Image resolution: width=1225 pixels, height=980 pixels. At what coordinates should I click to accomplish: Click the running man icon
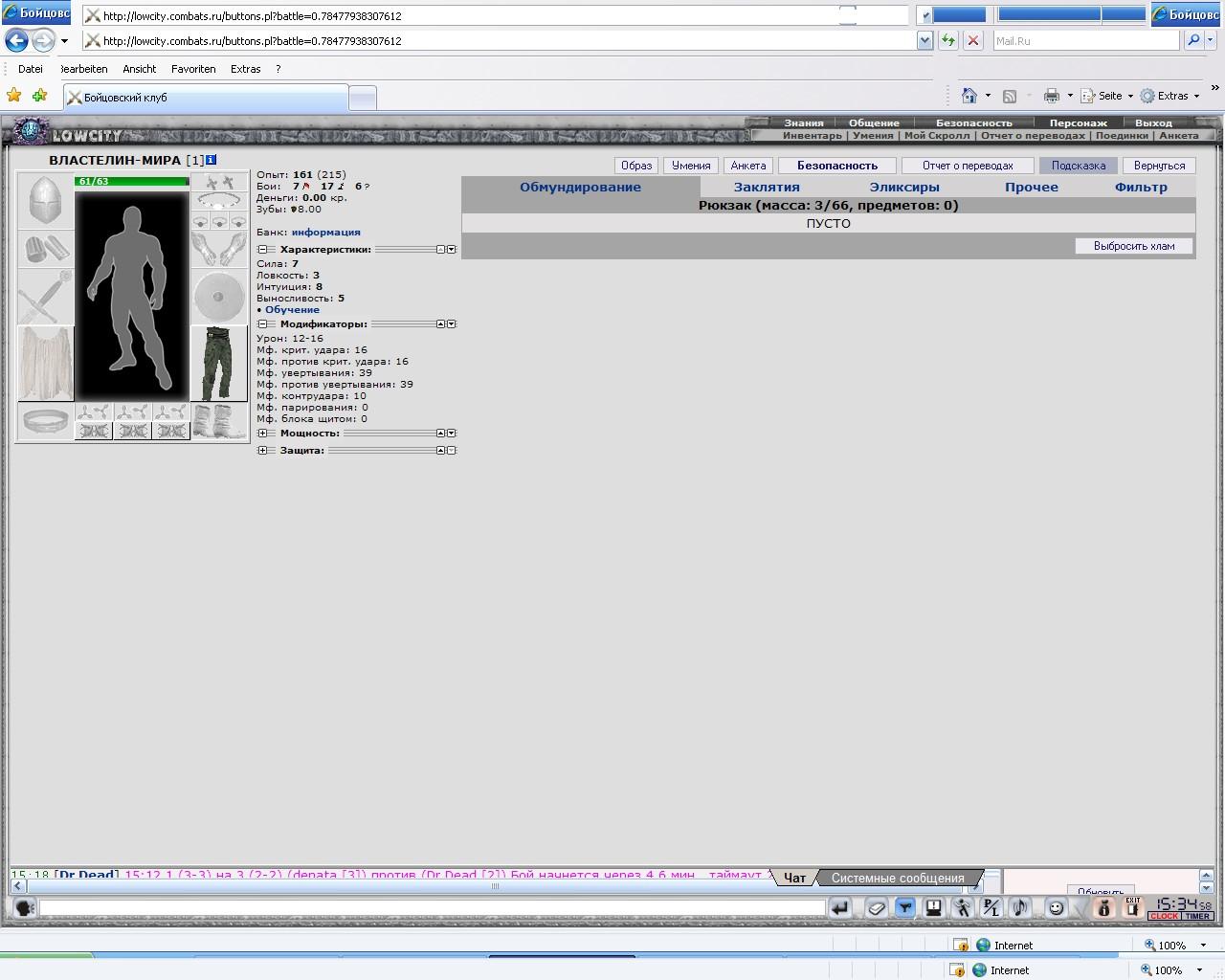tap(962, 908)
